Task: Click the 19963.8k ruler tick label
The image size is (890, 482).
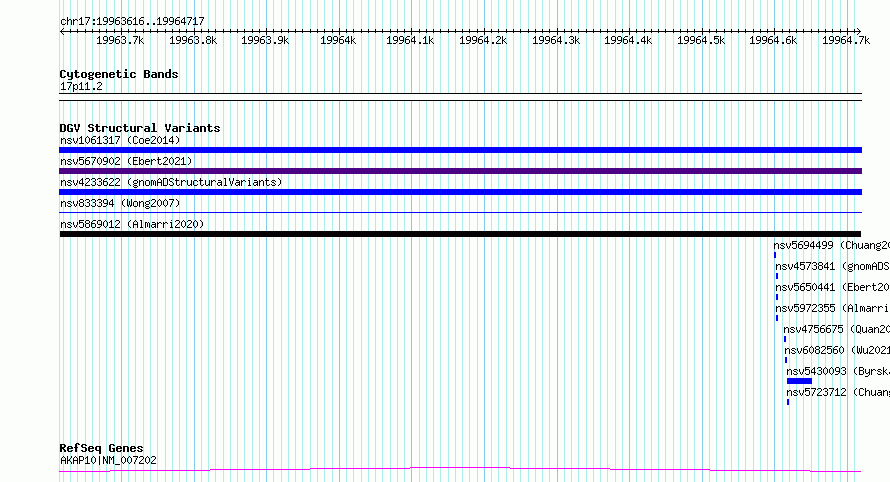Action: (x=193, y=40)
